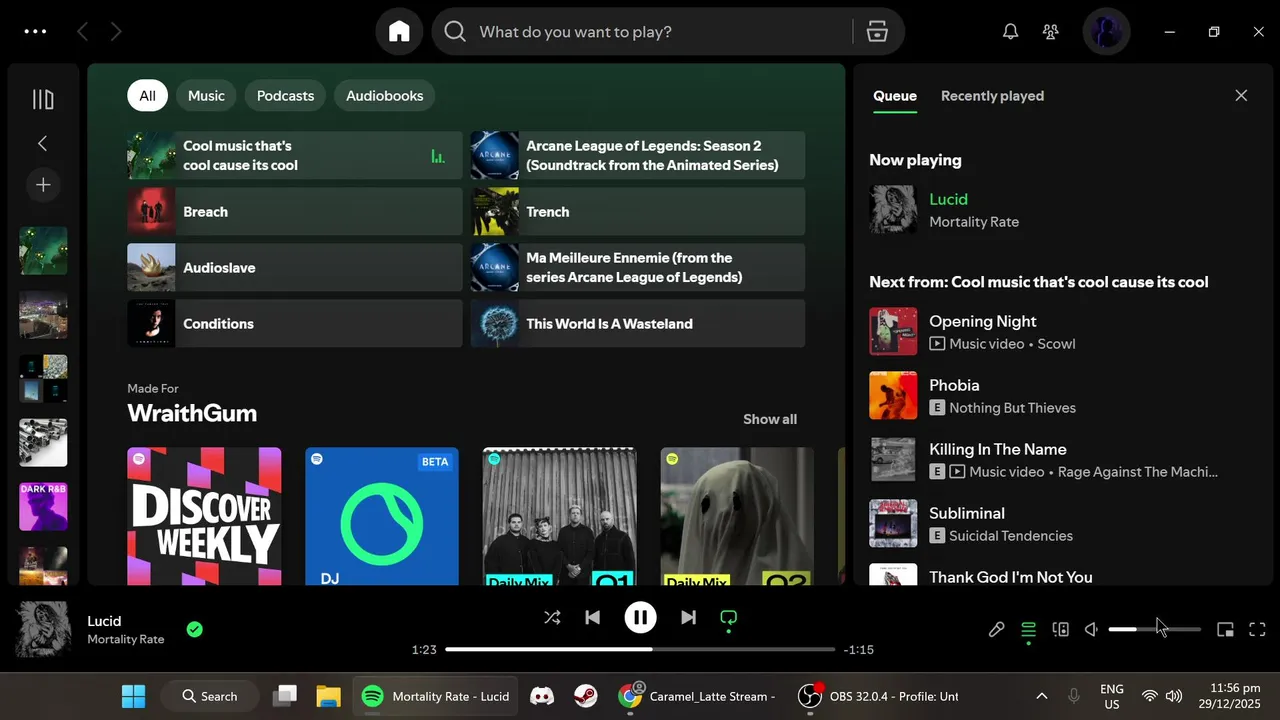1280x720 pixels.
Task: Open the lyrics microphone icon
Action: (x=996, y=629)
